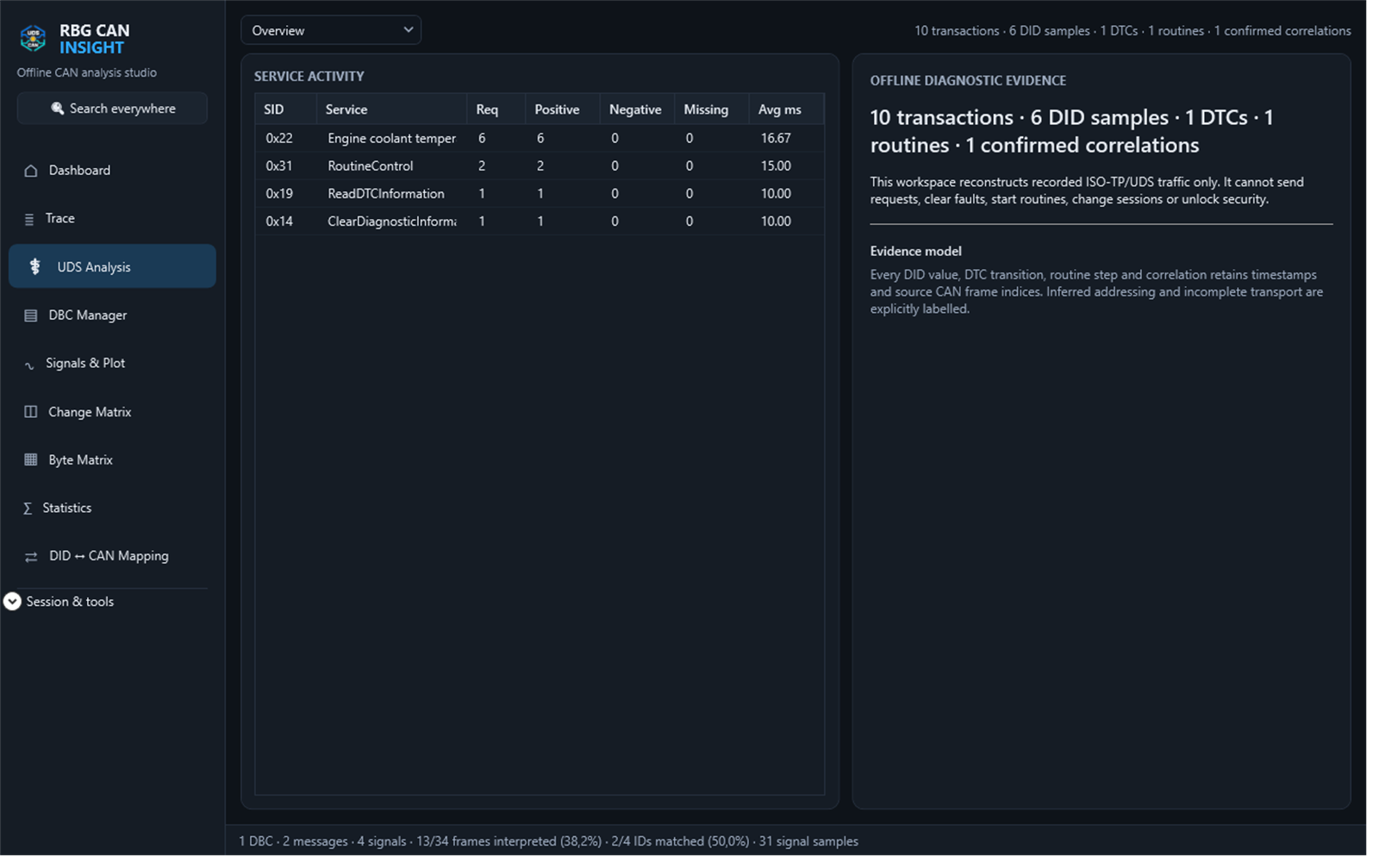Image resolution: width=1379 pixels, height=868 pixels.
Task: Sort table by Service column header
Action: point(392,109)
